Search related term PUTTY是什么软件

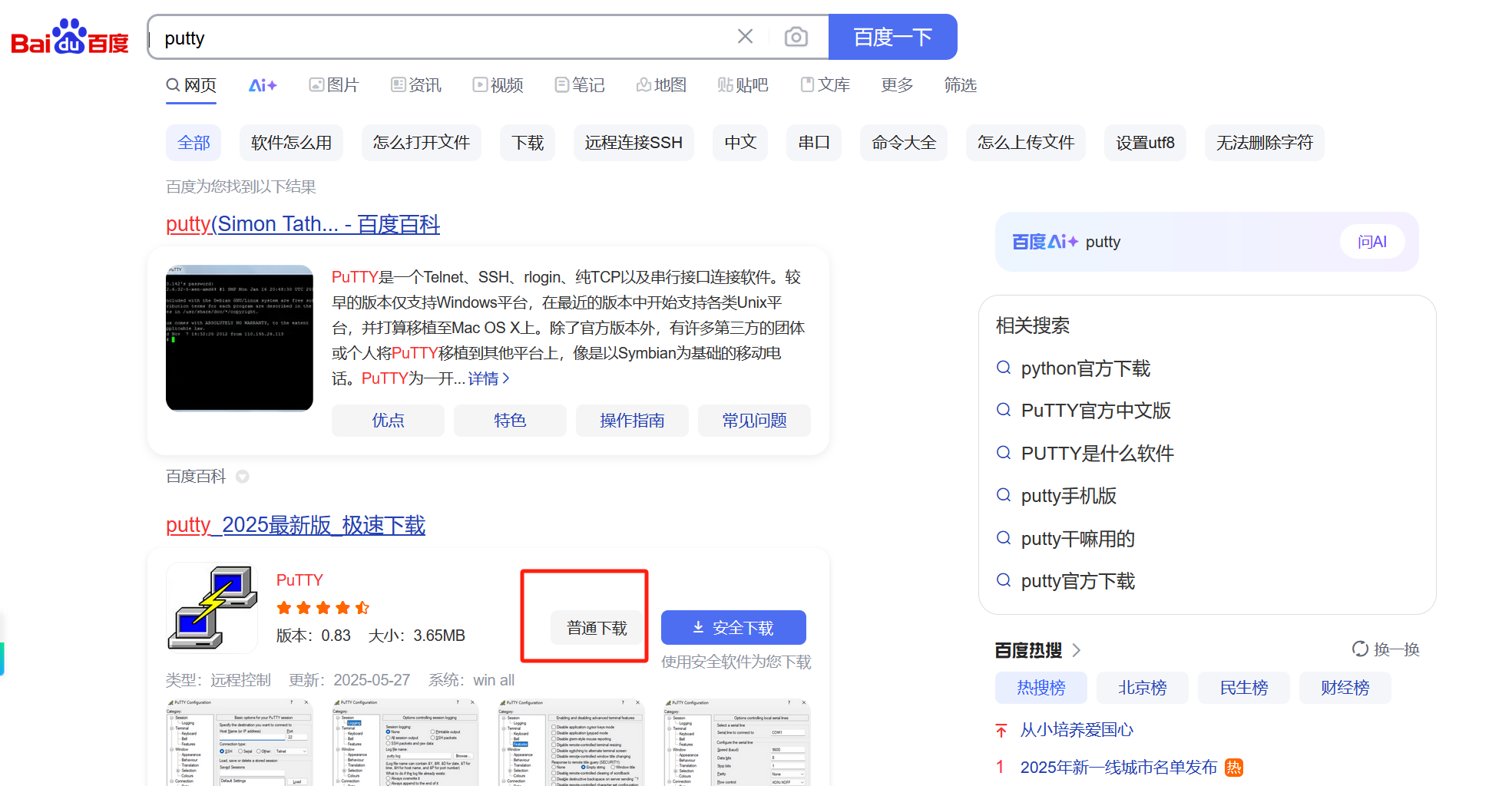tap(1097, 454)
